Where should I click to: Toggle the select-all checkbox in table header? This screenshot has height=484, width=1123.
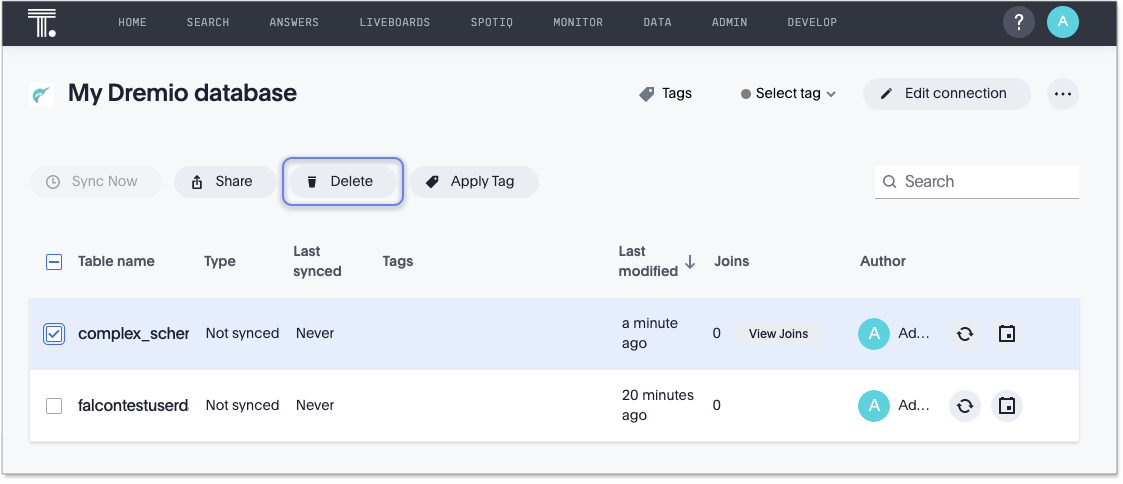[54, 262]
